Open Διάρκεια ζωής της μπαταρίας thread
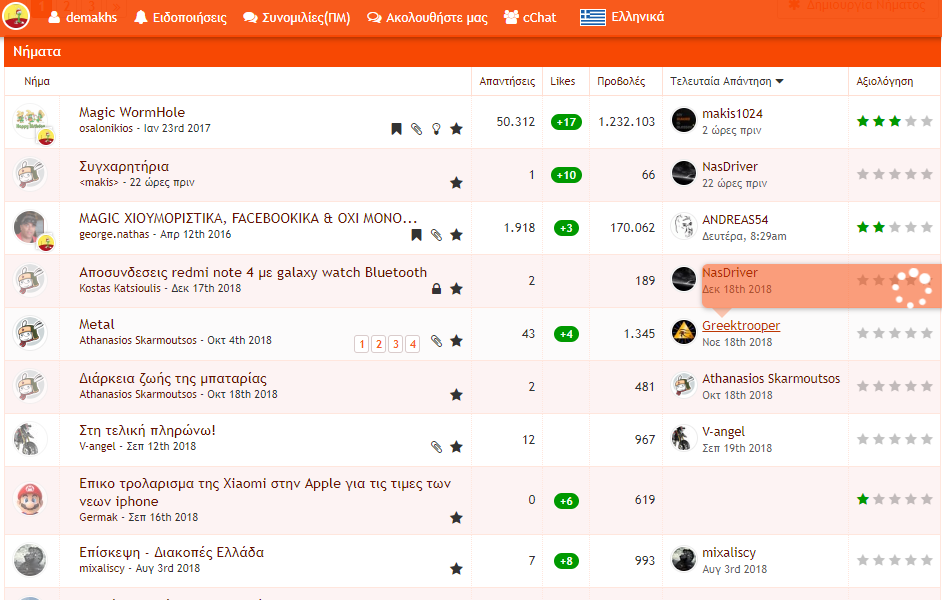The width and height of the screenshot is (942, 600). tap(173, 379)
